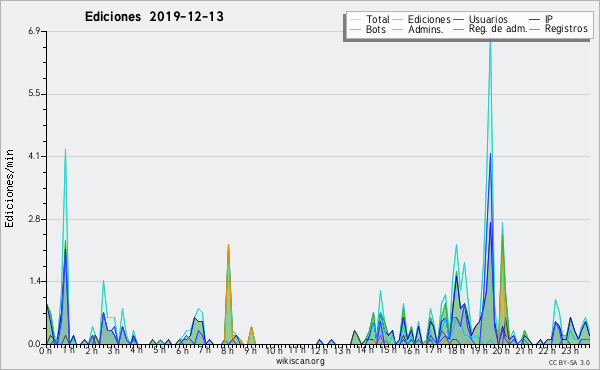Select the 'Total' legend entry
Viewport: 600px width, 370px height.
[x=377, y=19]
